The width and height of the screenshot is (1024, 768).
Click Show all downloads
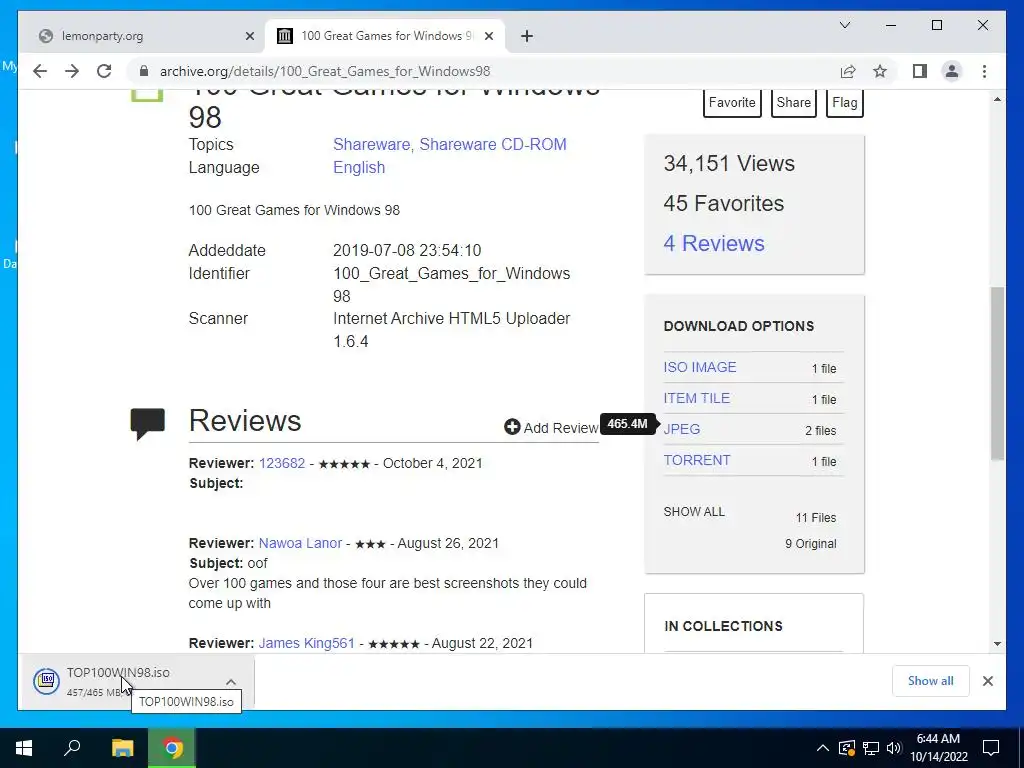[x=930, y=681]
